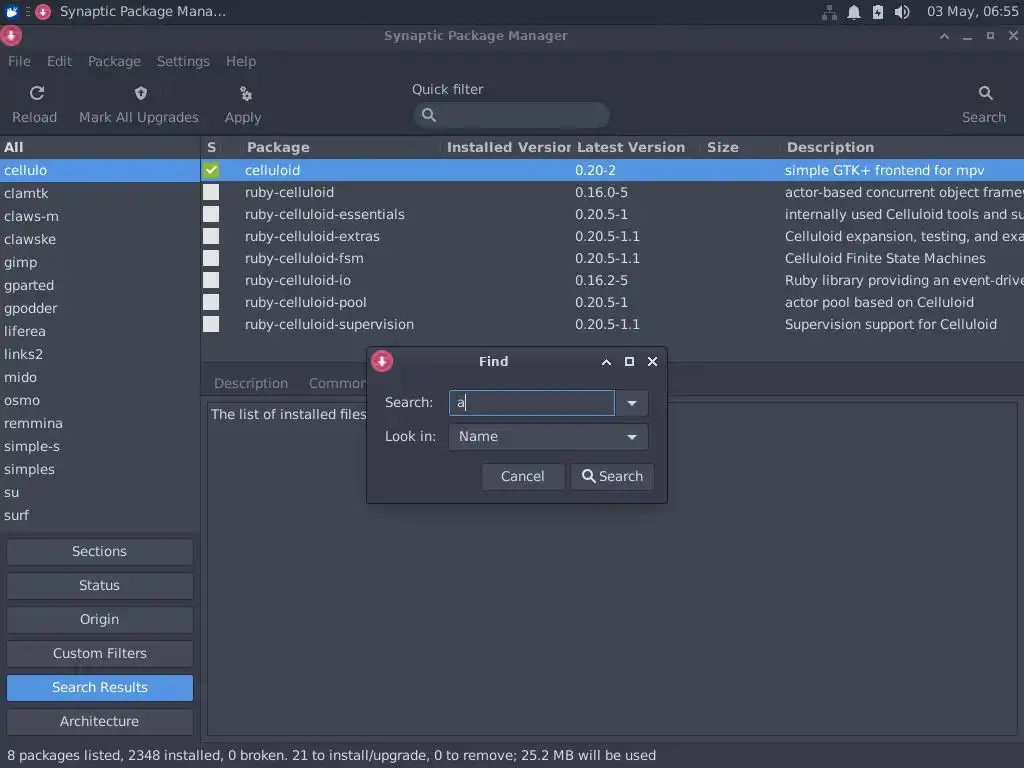
Task: Mark status checkbox for ruby-celluloid-essentials
Action: (x=211, y=214)
